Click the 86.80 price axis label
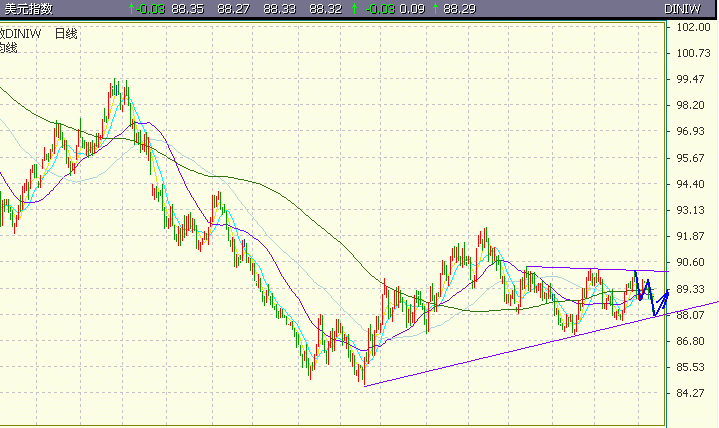719x428 pixels. (x=691, y=341)
